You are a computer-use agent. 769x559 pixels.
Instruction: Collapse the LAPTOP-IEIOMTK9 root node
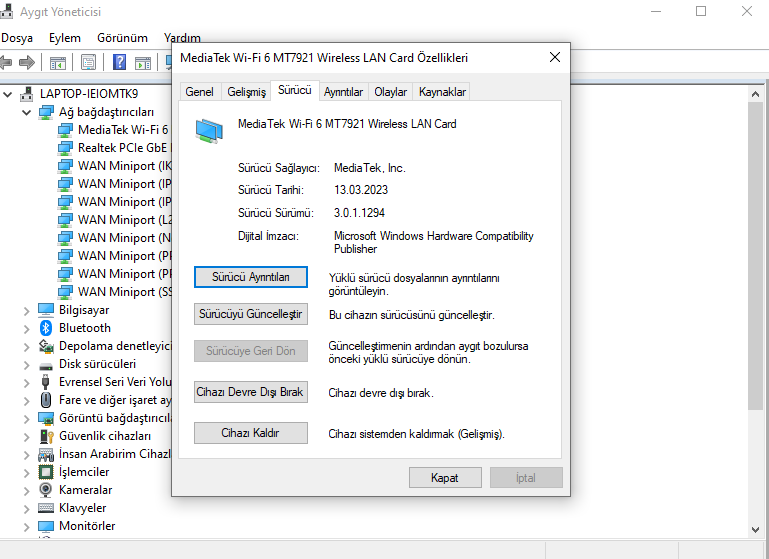point(7,94)
